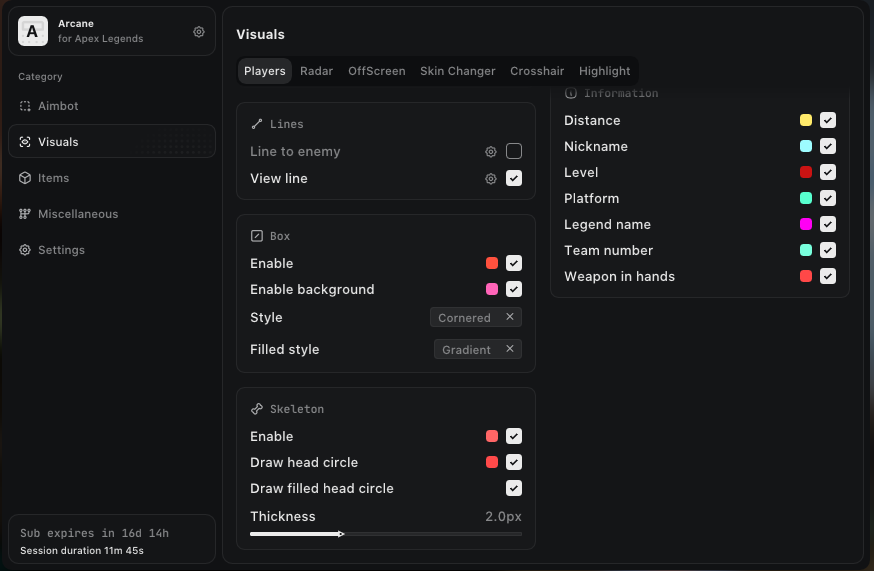Uncheck Draw filled head circle
The image size is (874, 571).
click(514, 489)
